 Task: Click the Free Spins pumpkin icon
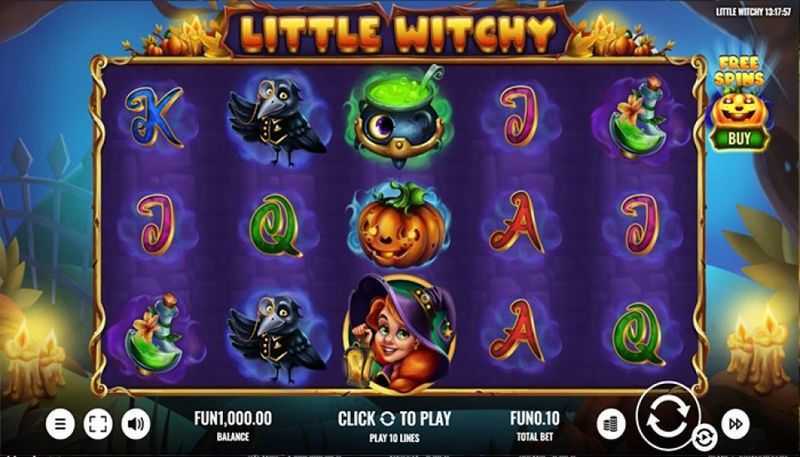739,110
